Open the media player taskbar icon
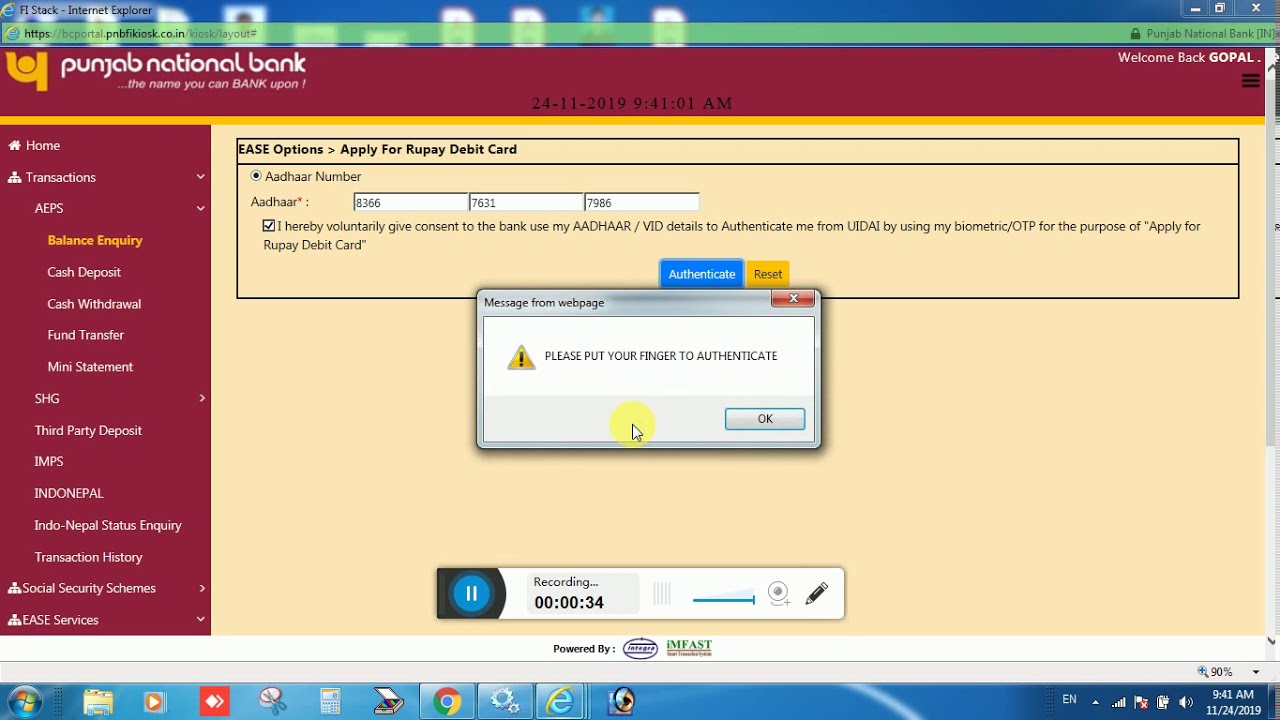Screen dimensions: 1280x720 coord(153,702)
